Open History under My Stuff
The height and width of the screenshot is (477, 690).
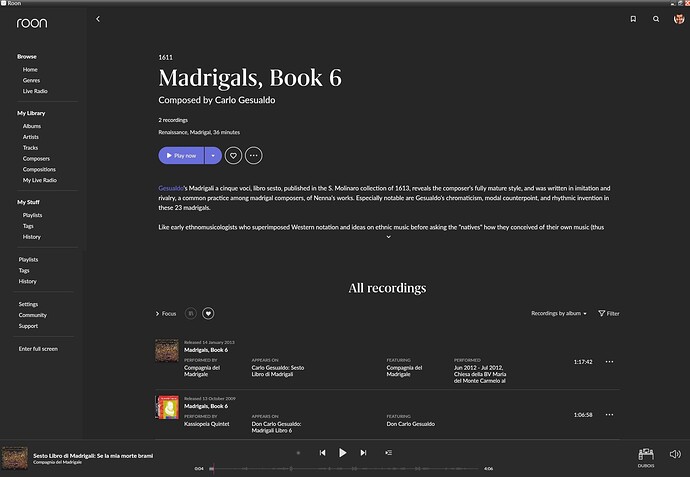tap(32, 237)
